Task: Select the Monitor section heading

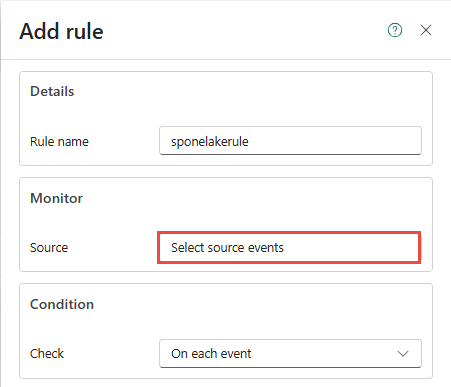Action: [x=56, y=198]
